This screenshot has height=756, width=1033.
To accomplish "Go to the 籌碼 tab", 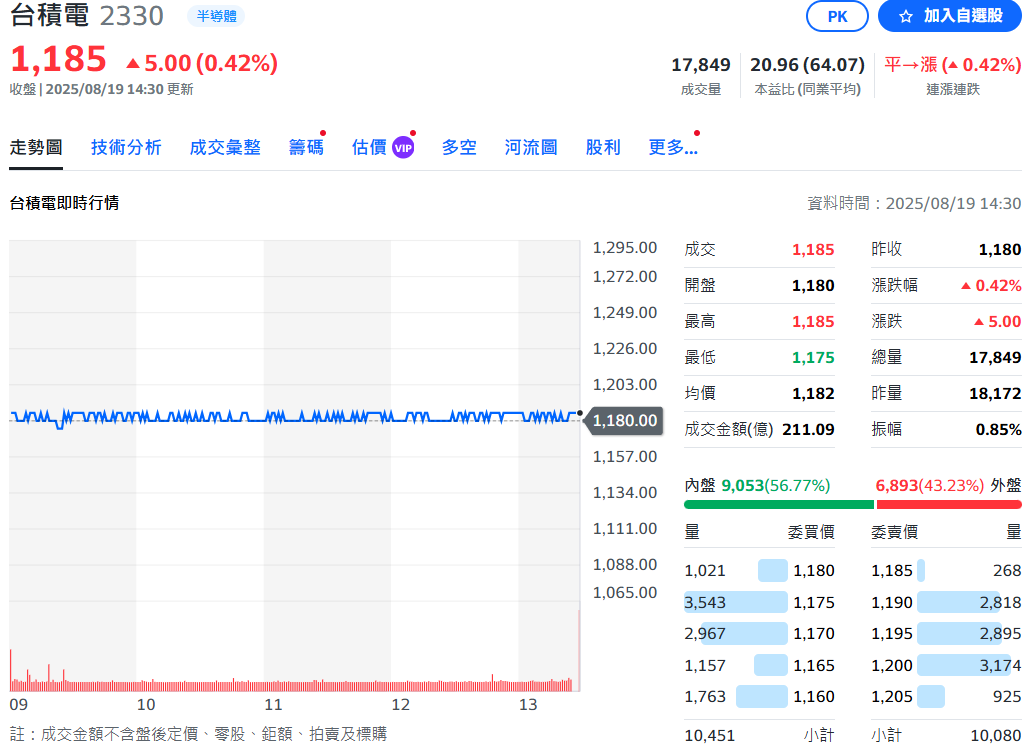I will point(306,148).
